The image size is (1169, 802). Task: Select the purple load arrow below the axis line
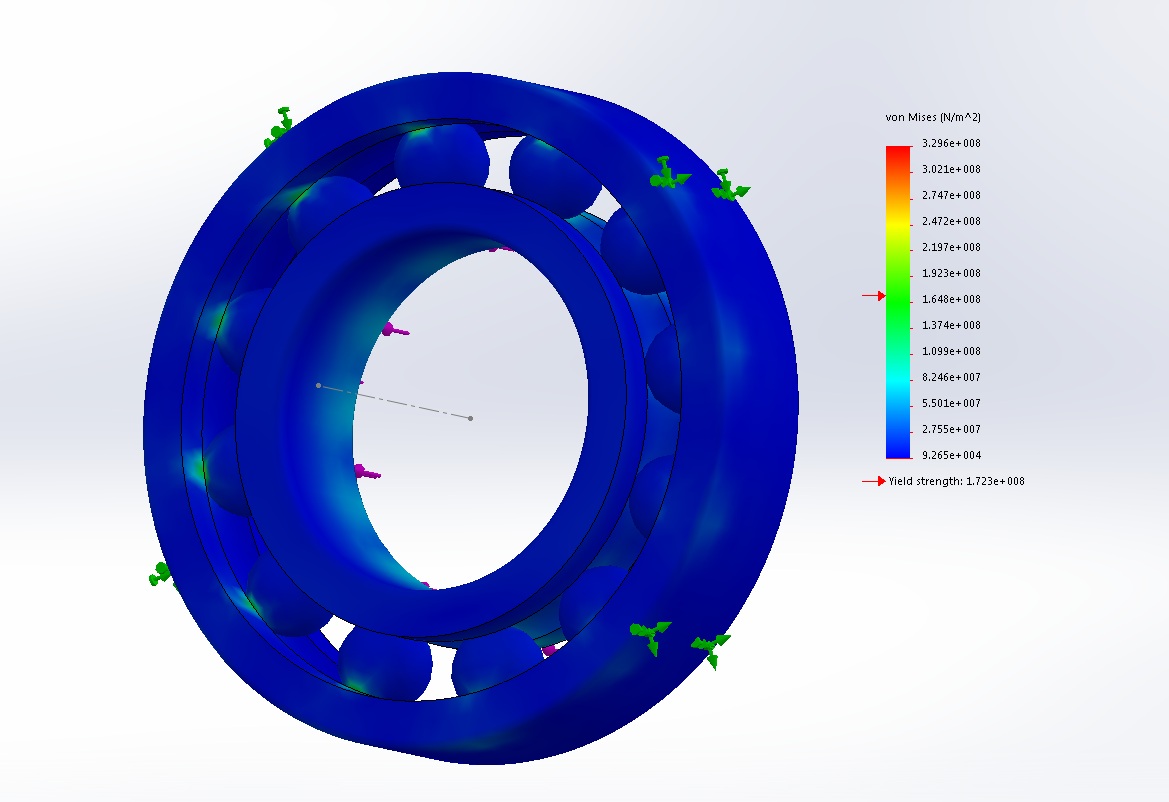365,471
